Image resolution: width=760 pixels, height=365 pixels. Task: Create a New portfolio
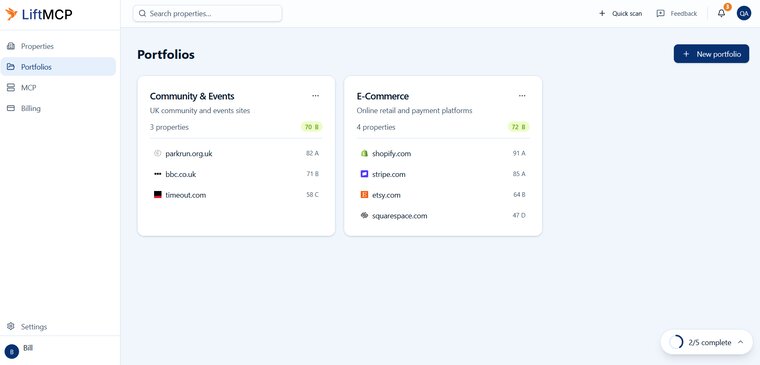pyautogui.click(x=711, y=54)
